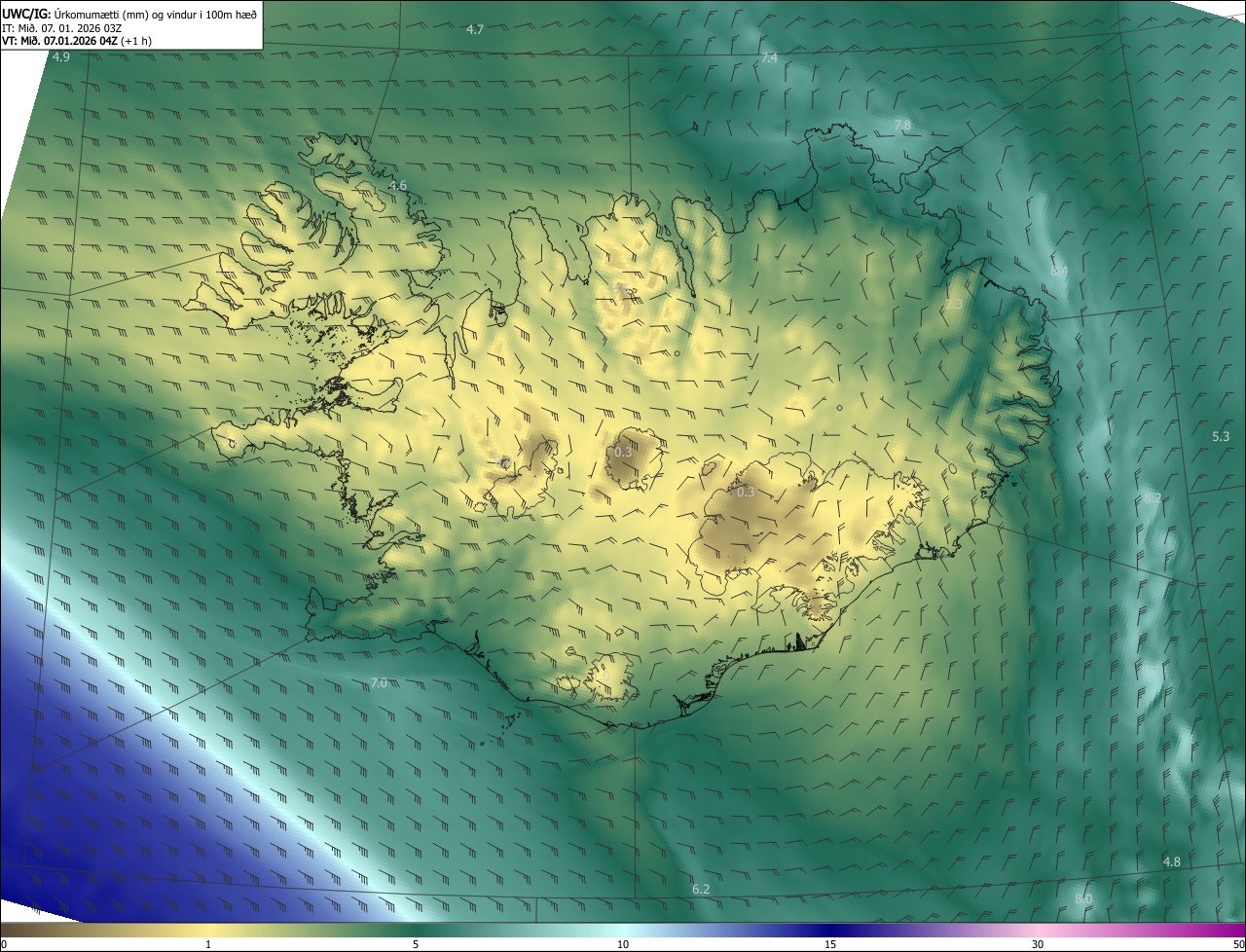1246x952 pixels.
Task: Click the 7.4 value label on the map
Action: click(769, 59)
